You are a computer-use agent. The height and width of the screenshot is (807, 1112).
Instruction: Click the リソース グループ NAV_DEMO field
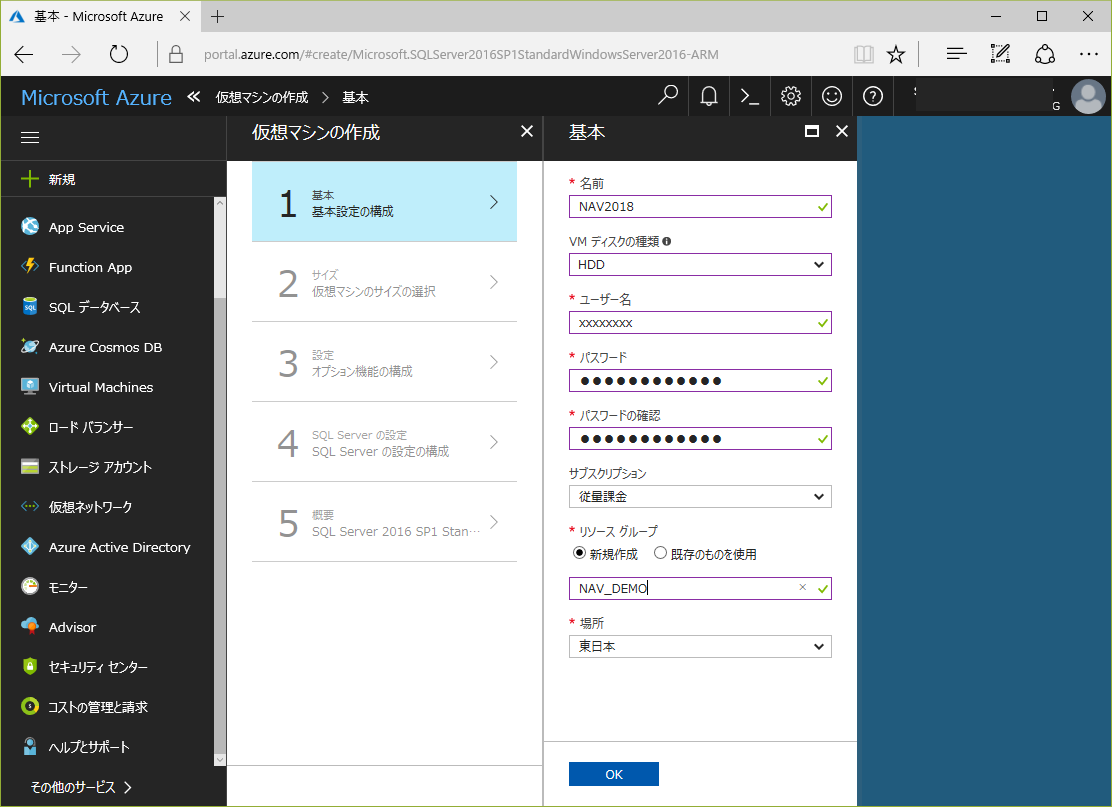click(700, 589)
